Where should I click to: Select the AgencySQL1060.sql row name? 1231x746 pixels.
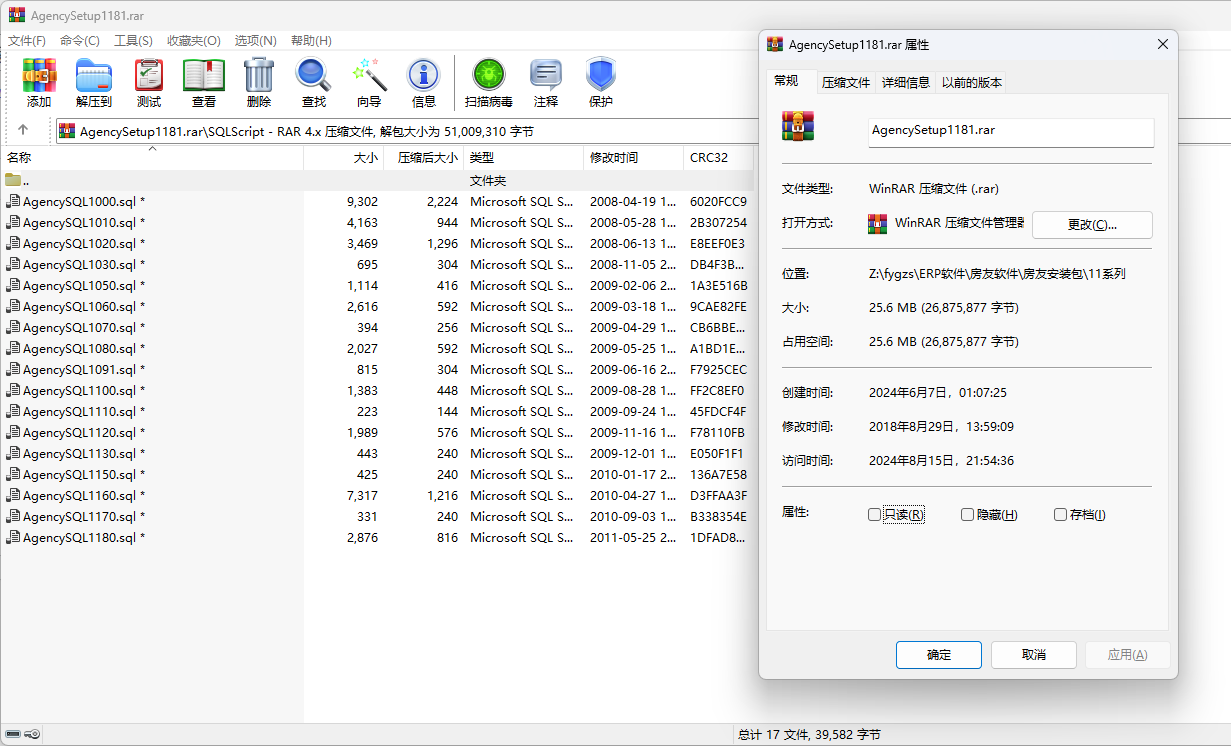(84, 306)
